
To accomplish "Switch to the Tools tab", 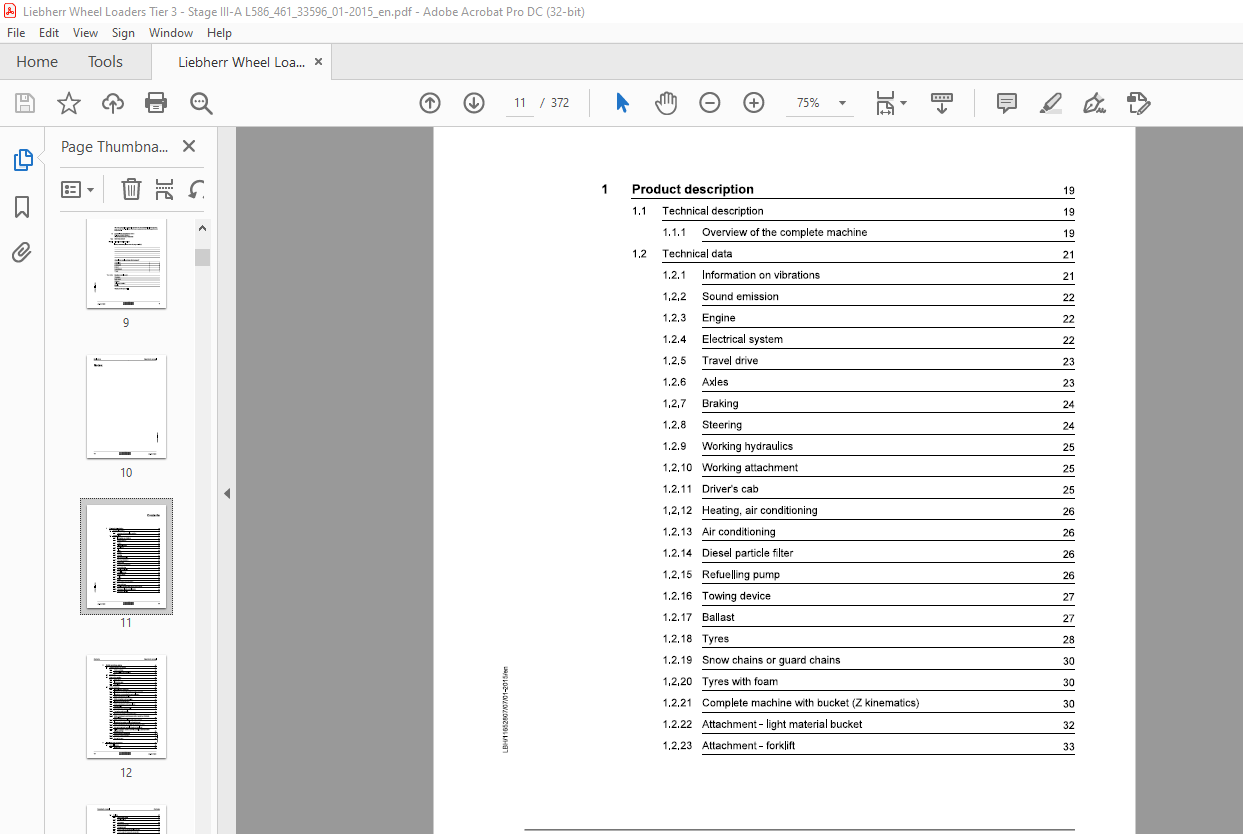I will (x=105, y=62).
